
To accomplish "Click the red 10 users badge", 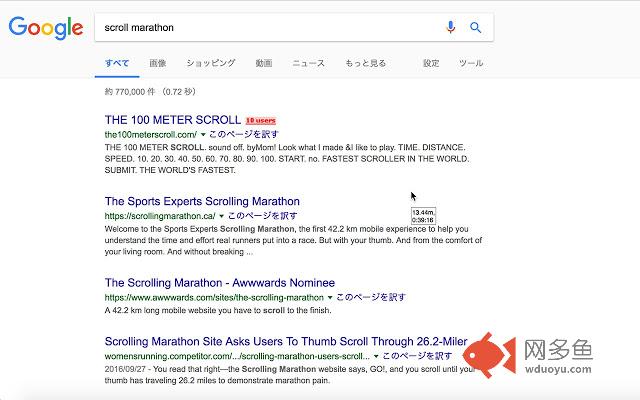I will 261,120.
